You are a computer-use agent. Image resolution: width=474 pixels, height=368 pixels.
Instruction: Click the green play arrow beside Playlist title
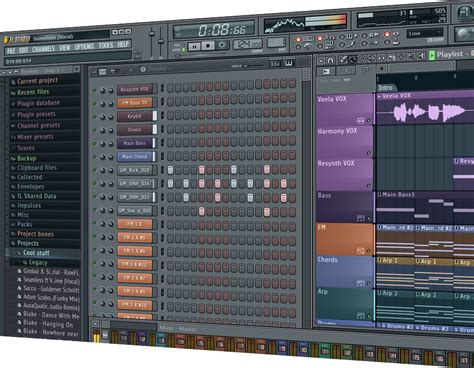pos(432,55)
